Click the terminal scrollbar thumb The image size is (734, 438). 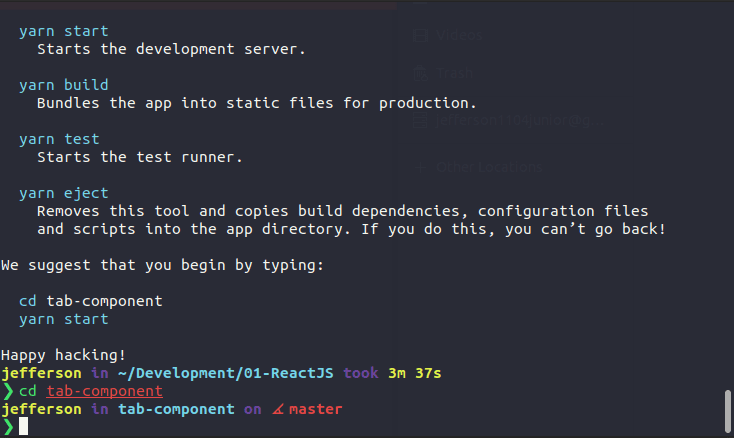(x=727, y=410)
